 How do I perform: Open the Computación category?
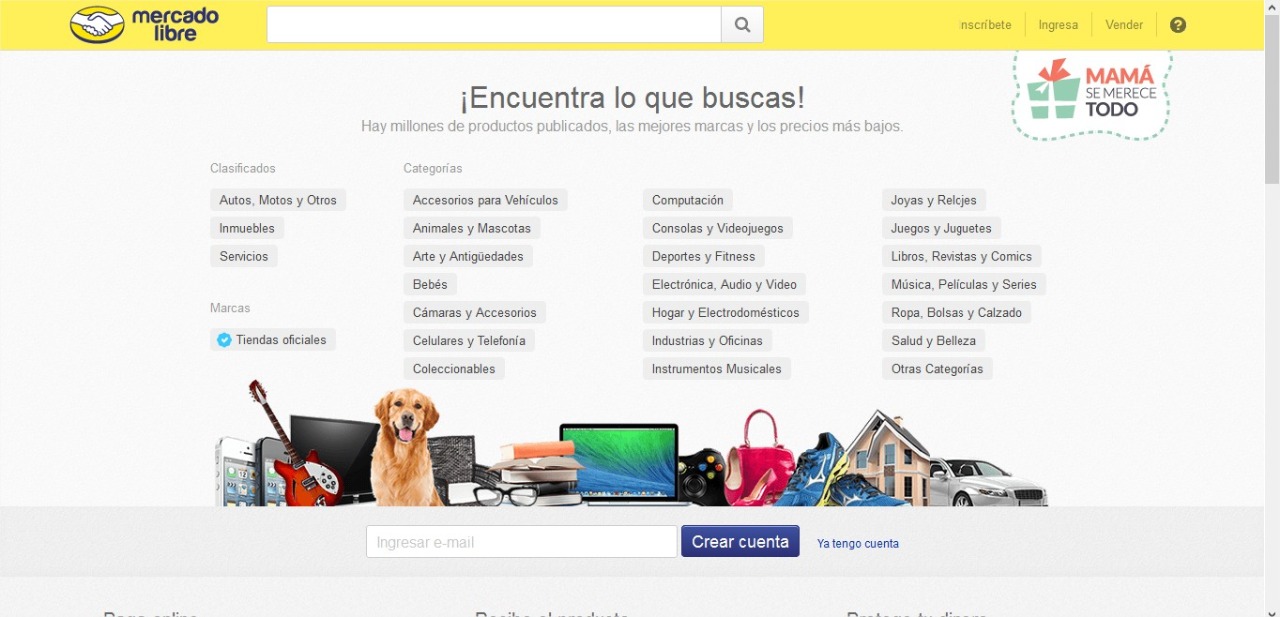click(687, 200)
